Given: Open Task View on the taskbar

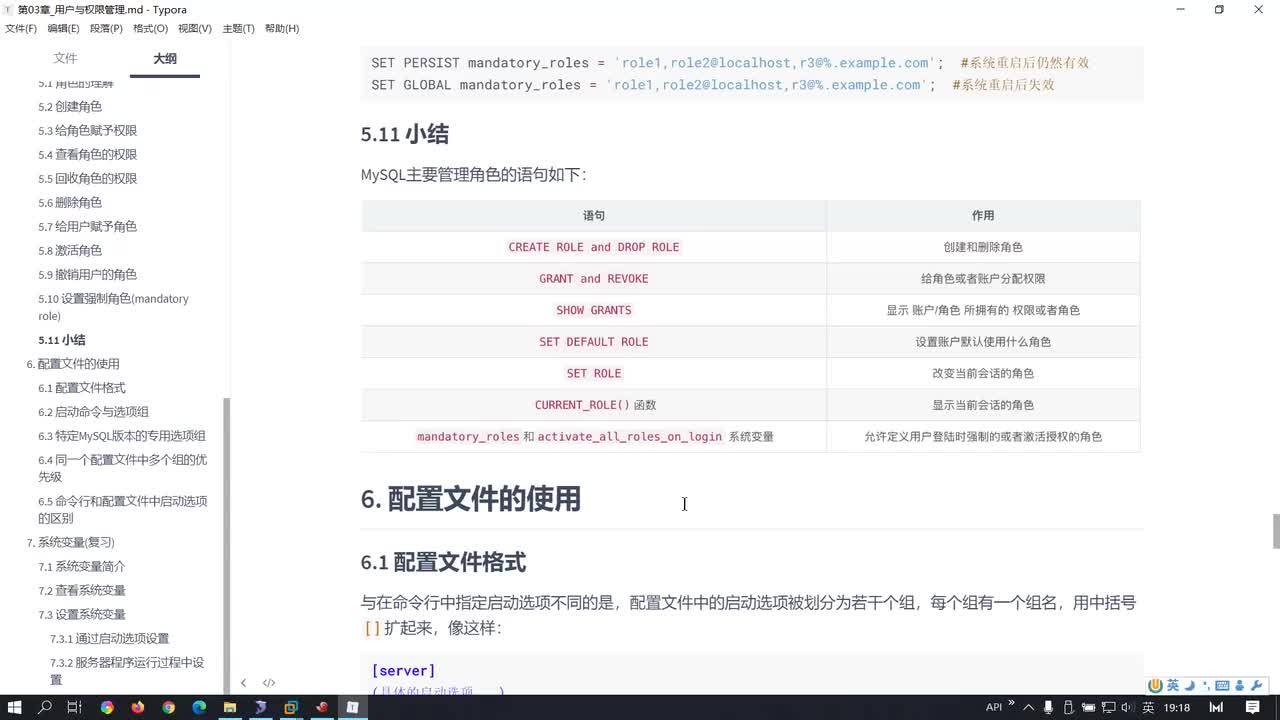Looking at the screenshot, I should click(74, 707).
